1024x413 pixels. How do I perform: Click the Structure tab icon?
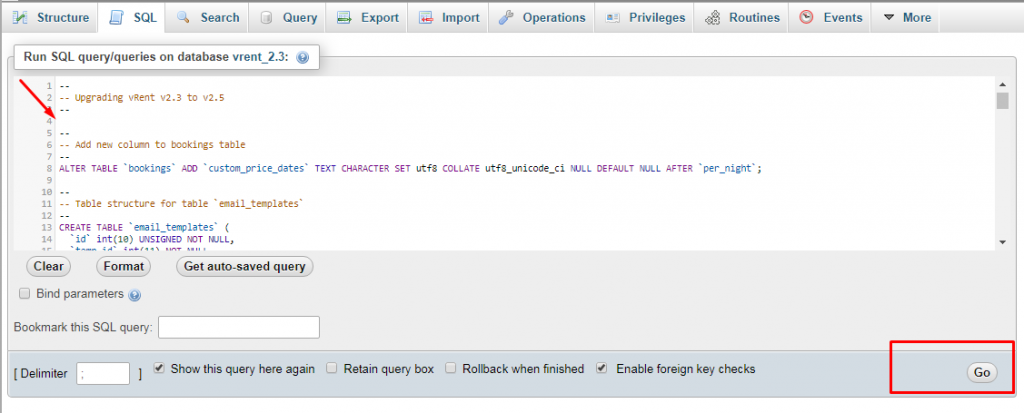tap(20, 18)
